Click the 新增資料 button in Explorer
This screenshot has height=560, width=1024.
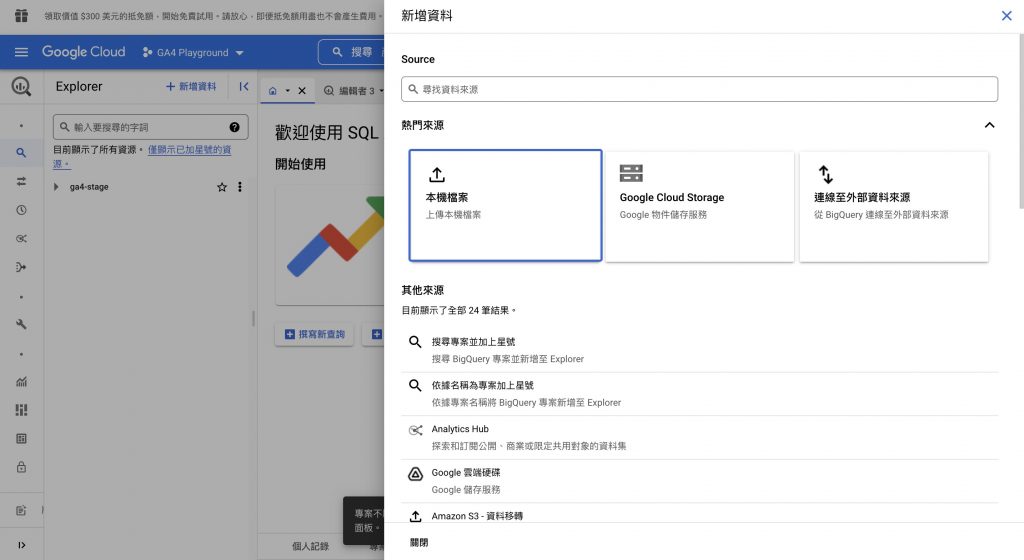click(x=191, y=86)
